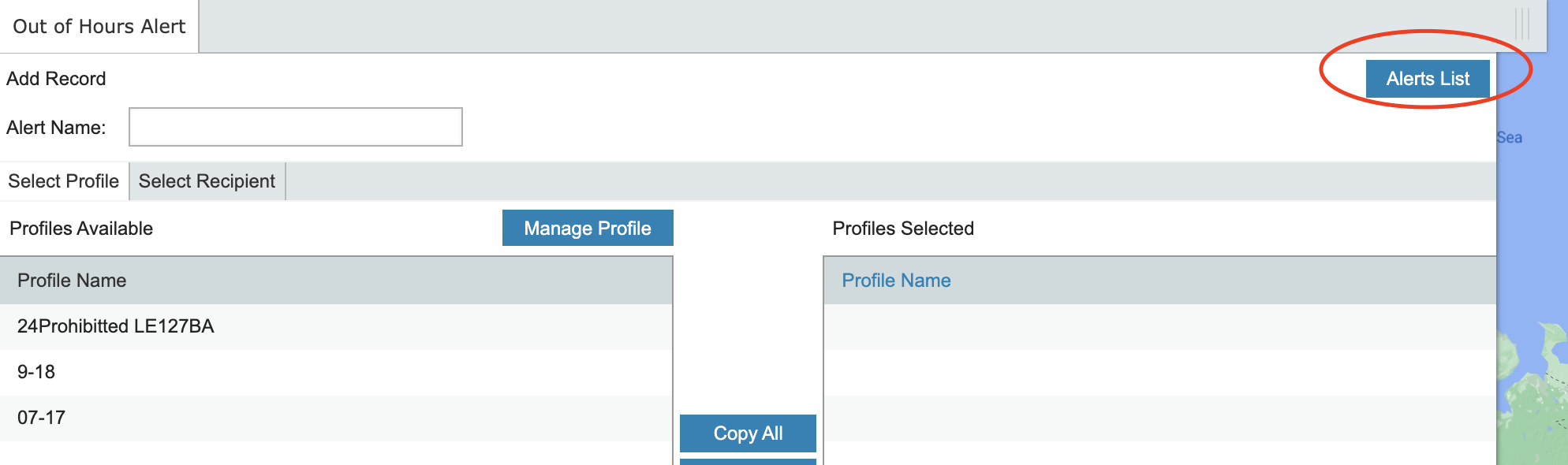Screen dimensions: 1568x465
Task: Open the Manage Profile button
Action: pyautogui.click(x=588, y=229)
